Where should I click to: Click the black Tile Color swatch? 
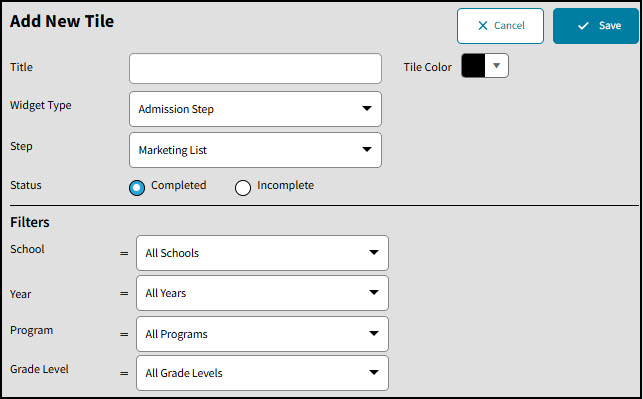[473, 66]
